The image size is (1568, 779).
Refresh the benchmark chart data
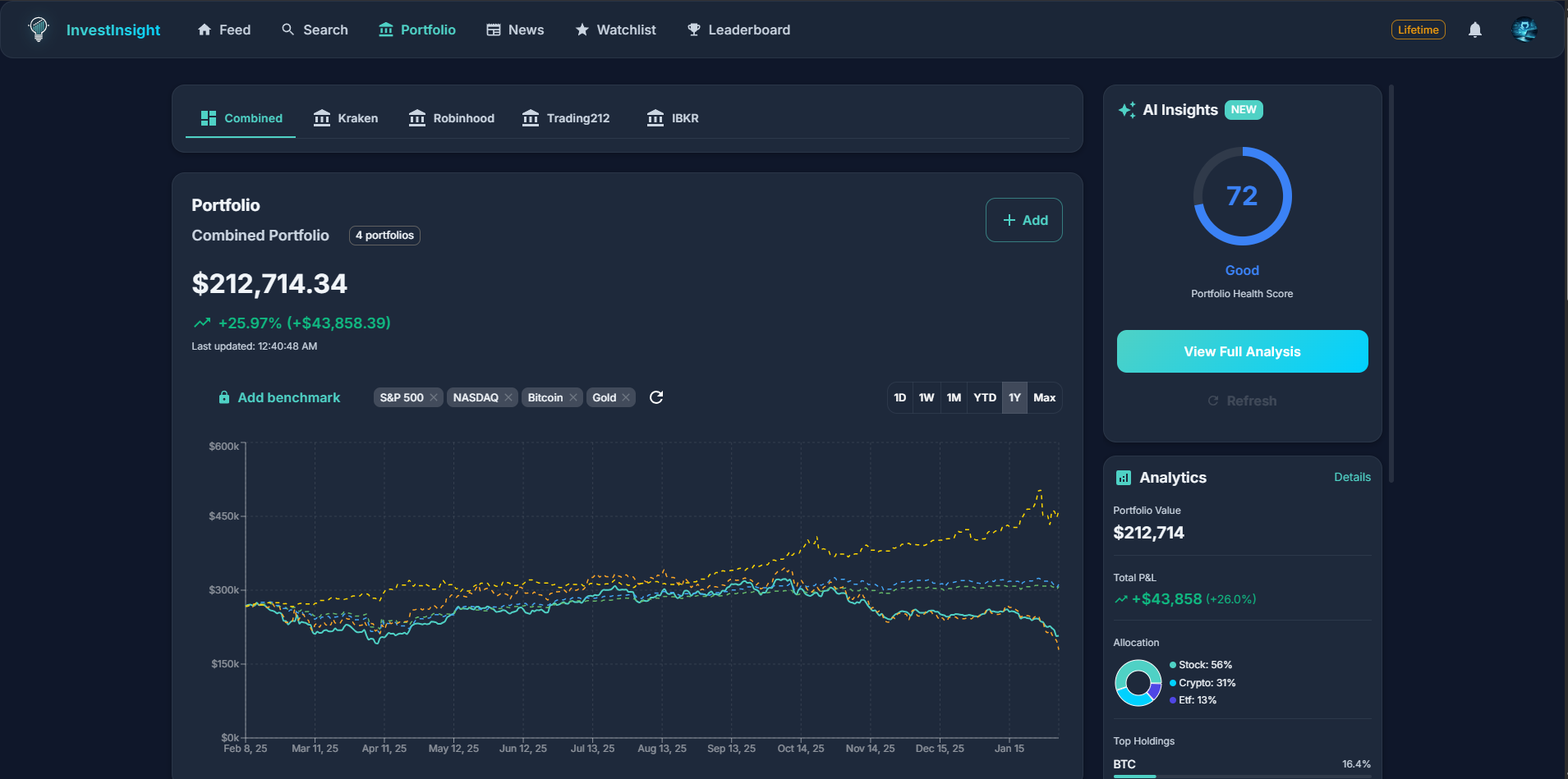click(x=655, y=397)
